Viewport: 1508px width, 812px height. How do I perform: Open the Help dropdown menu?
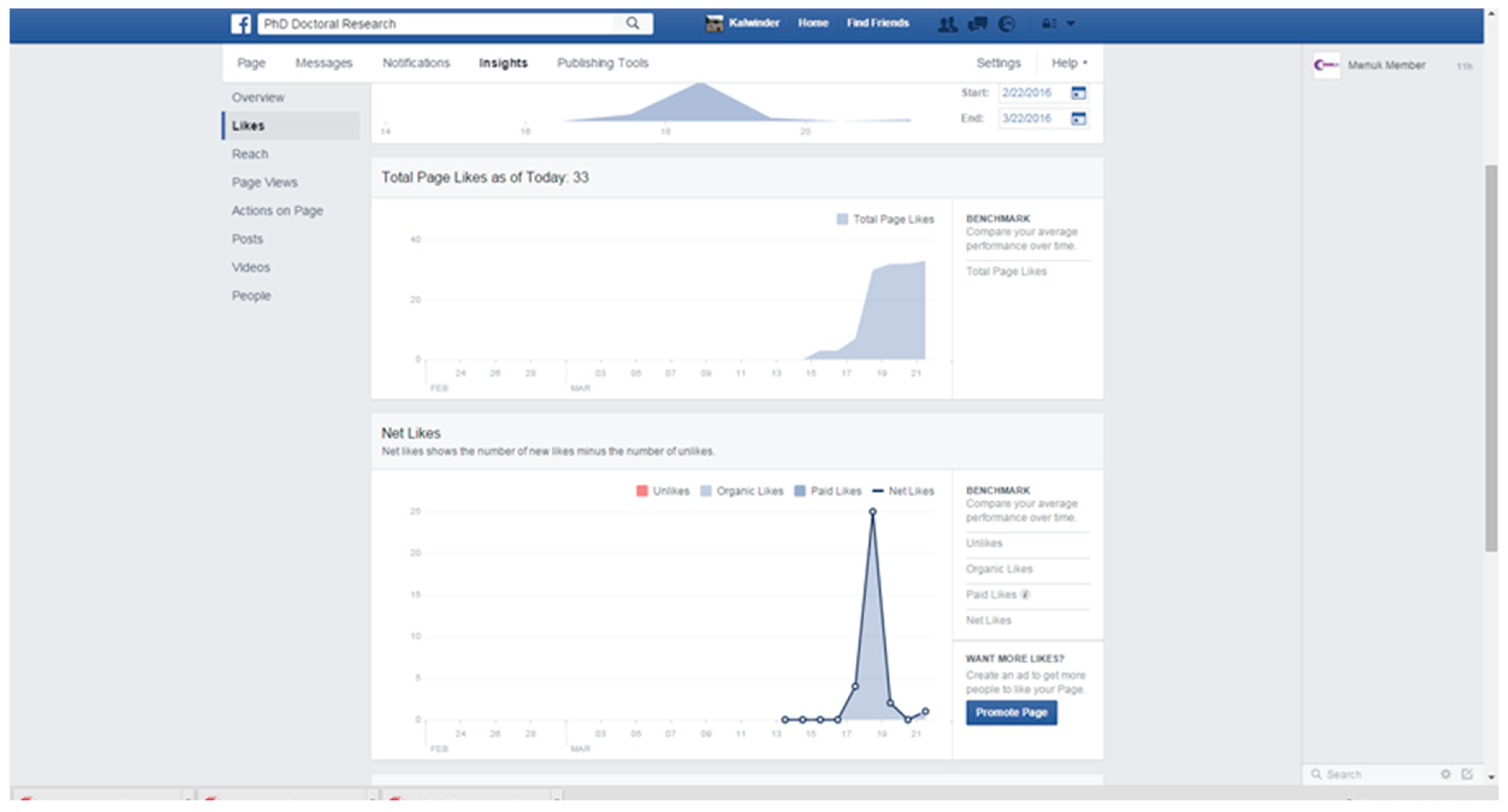click(x=1069, y=63)
